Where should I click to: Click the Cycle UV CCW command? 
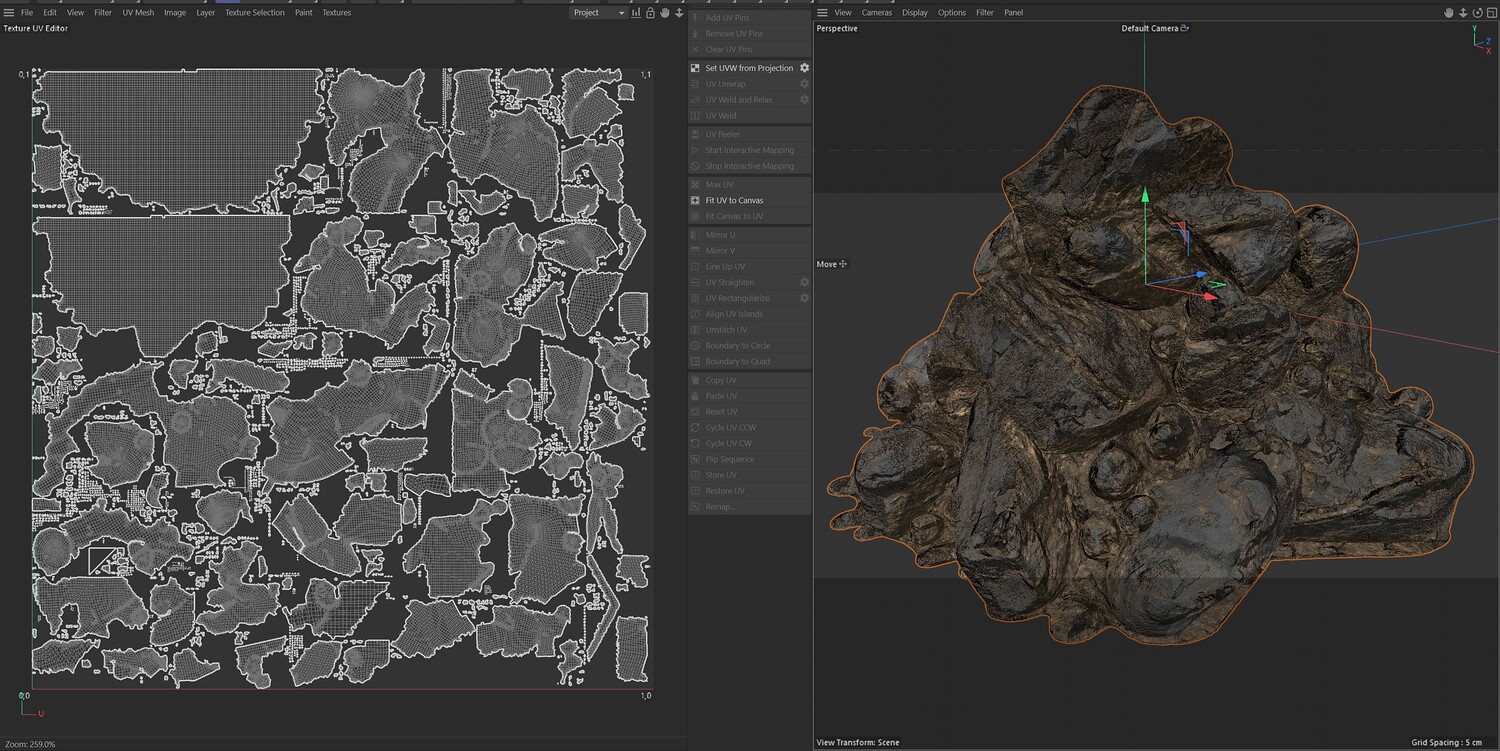tap(750, 428)
